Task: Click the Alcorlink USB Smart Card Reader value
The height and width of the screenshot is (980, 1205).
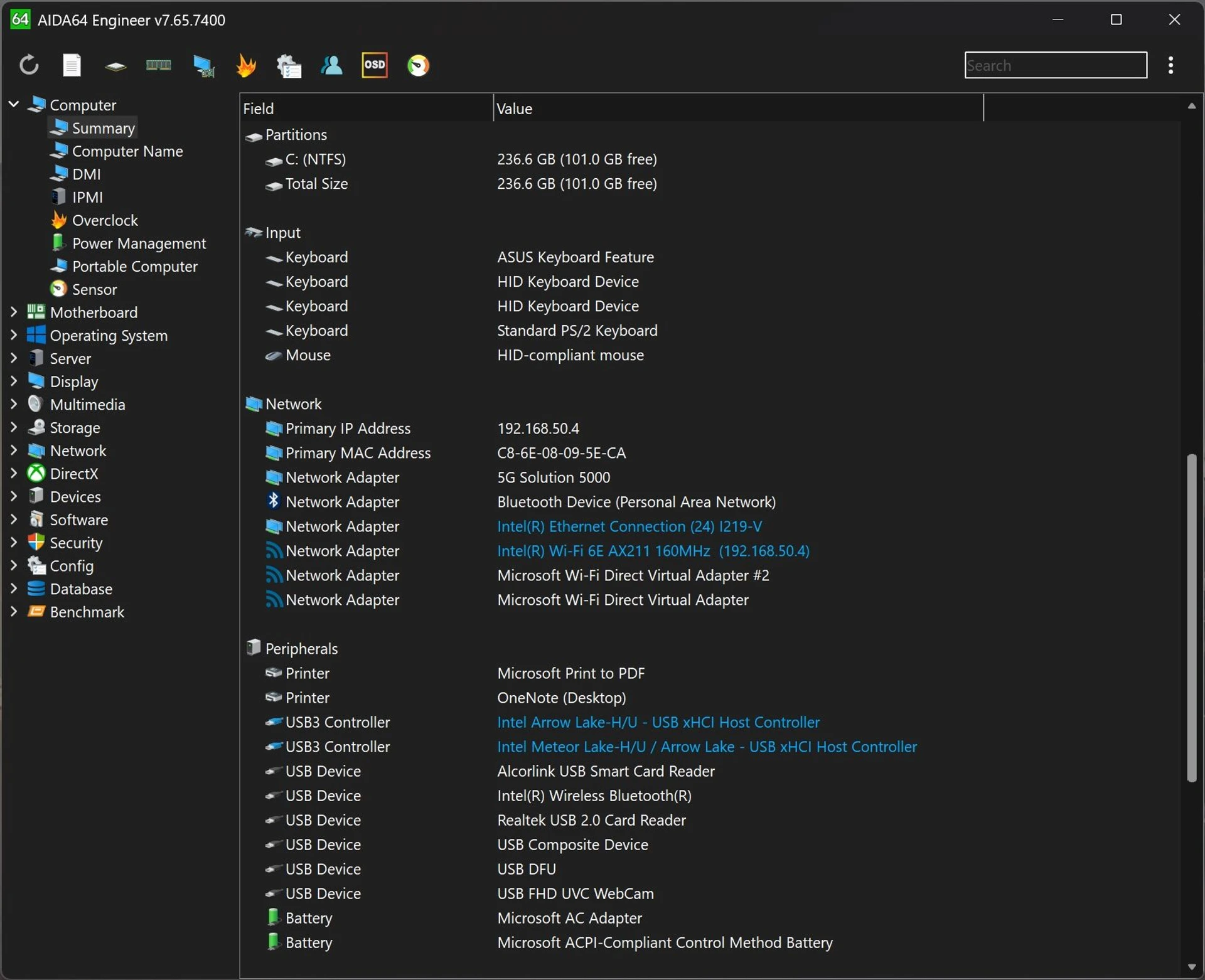Action: click(606, 771)
